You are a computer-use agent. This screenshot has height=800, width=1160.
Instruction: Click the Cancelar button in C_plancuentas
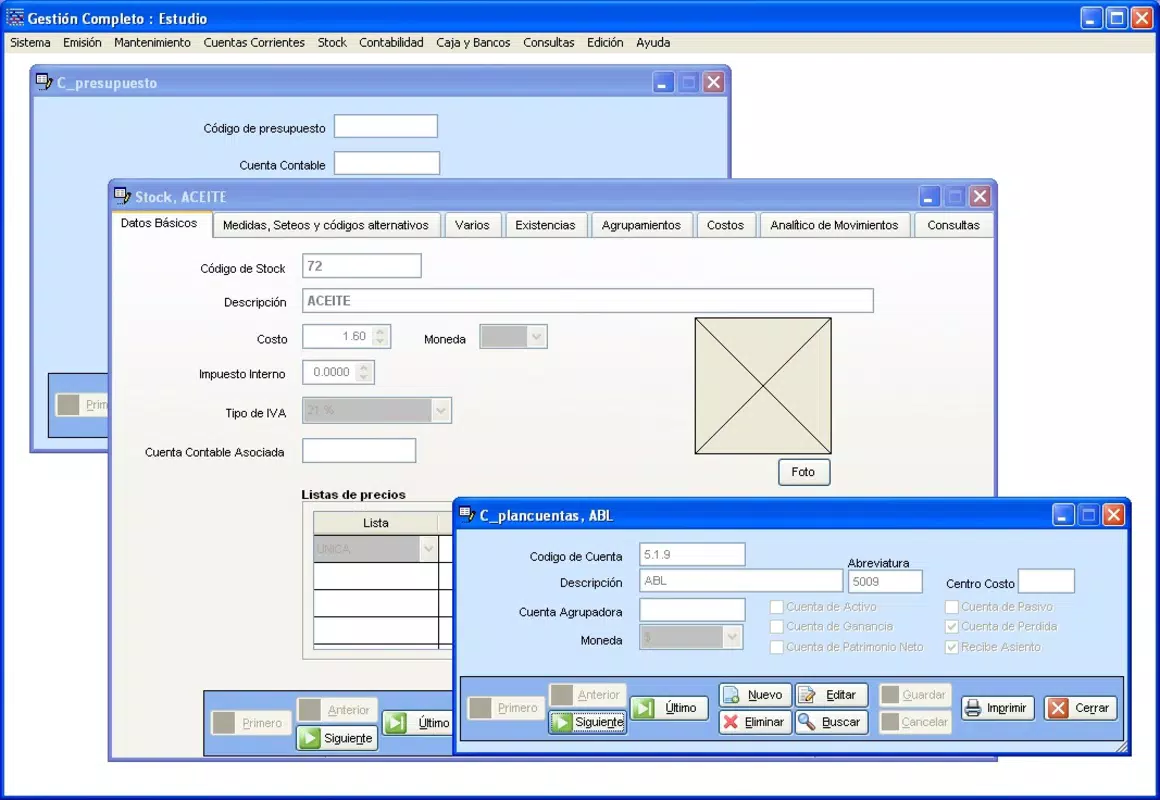point(915,722)
